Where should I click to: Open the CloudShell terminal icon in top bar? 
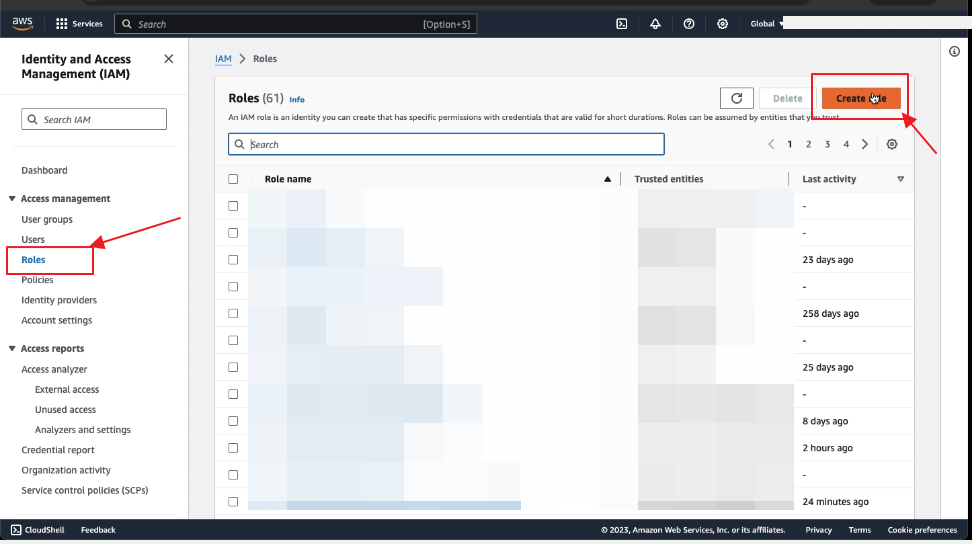pyautogui.click(x=621, y=24)
